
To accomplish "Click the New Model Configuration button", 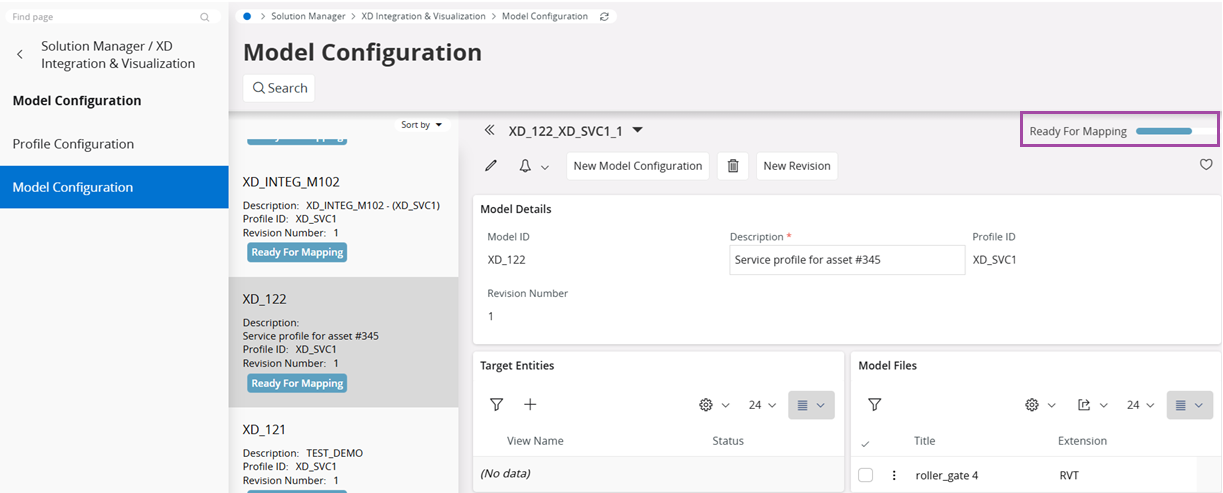I will tap(637, 166).
